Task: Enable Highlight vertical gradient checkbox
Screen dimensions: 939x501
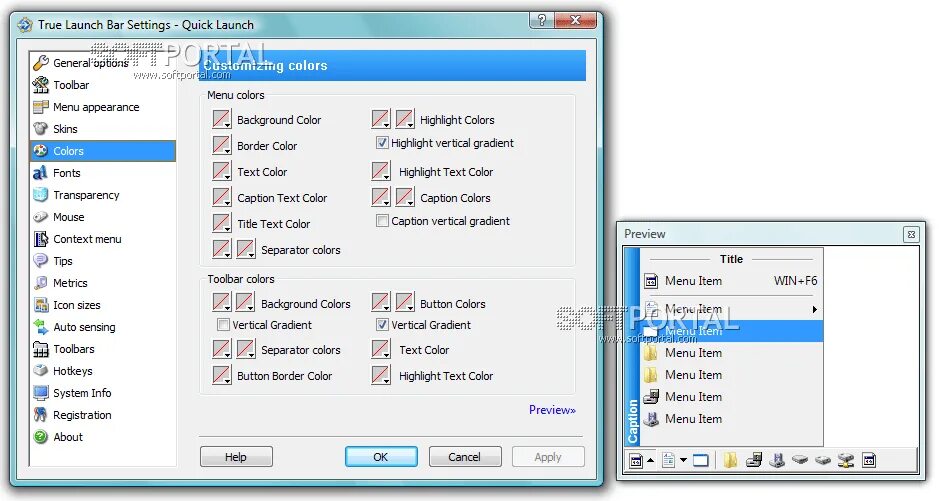Action: point(382,143)
